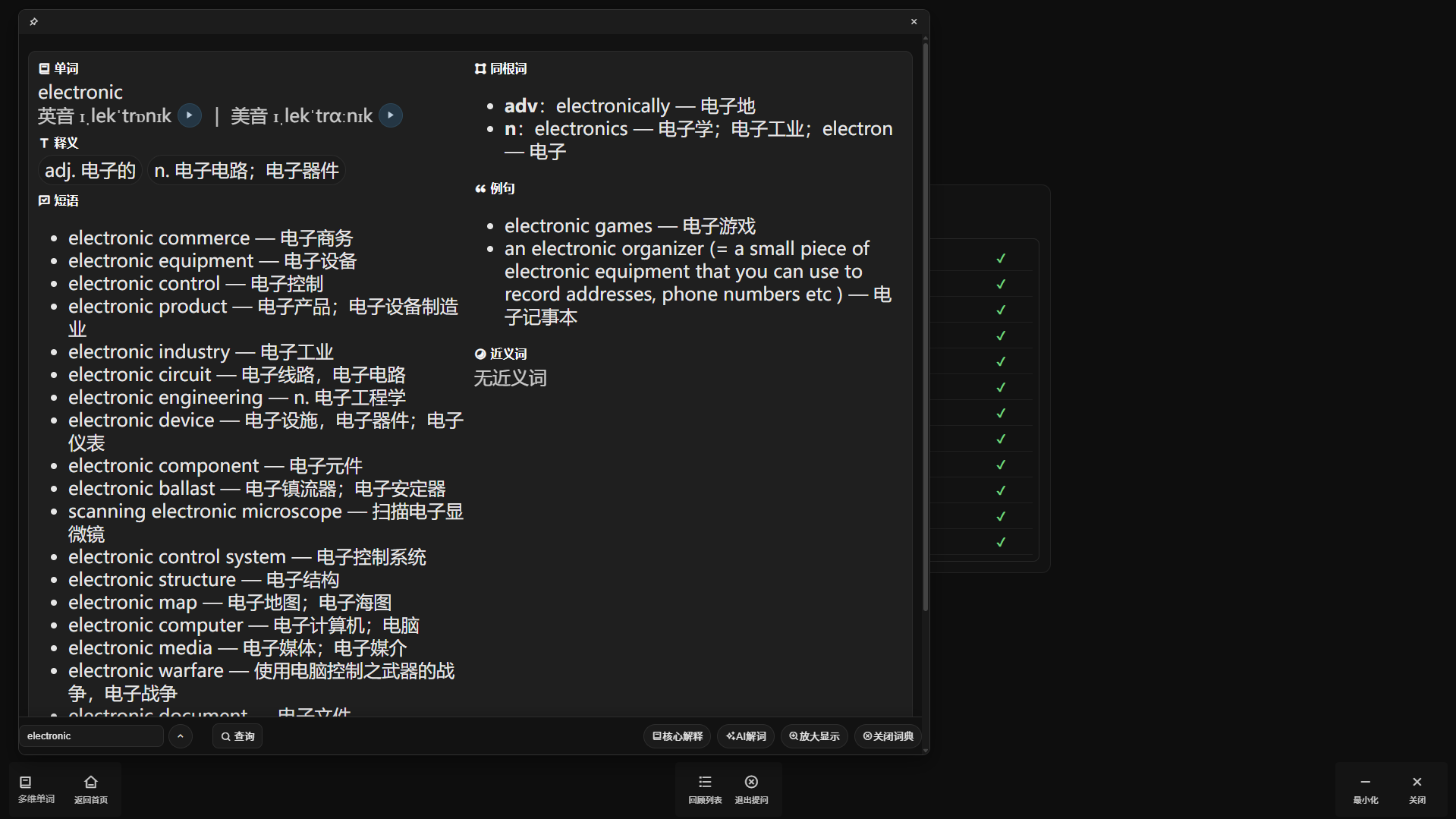Enlarge view with 放大显示

click(814, 736)
